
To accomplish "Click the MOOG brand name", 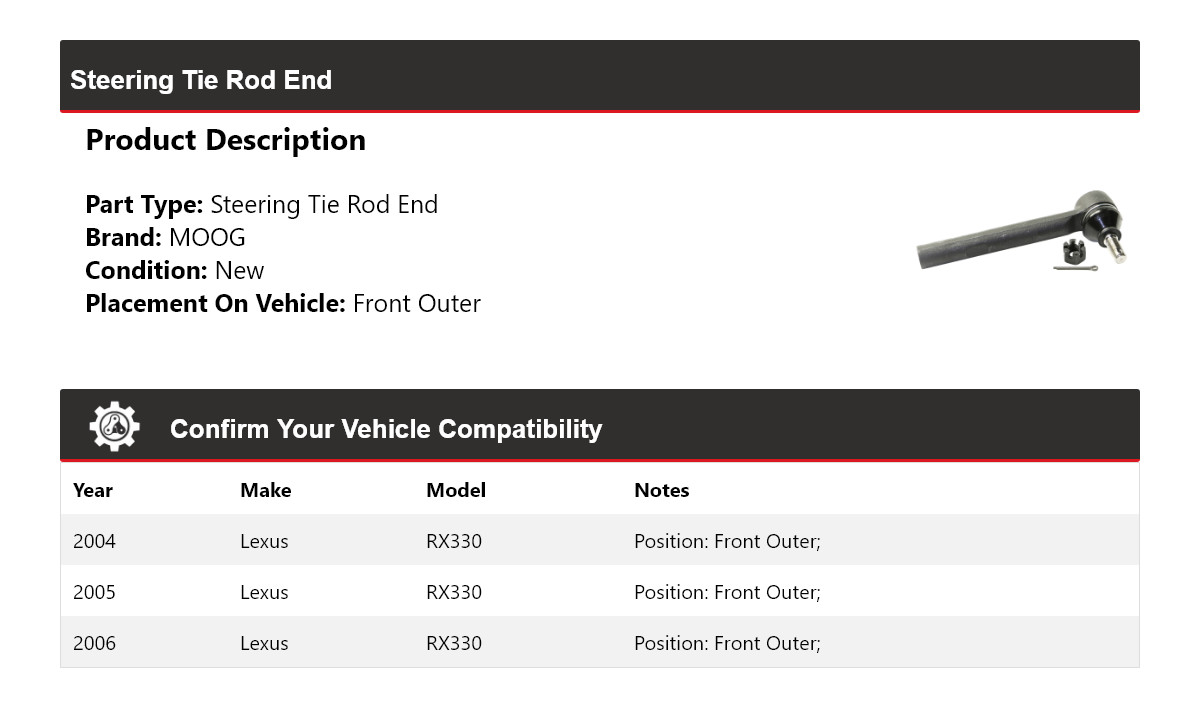I will click(x=207, y=238).
